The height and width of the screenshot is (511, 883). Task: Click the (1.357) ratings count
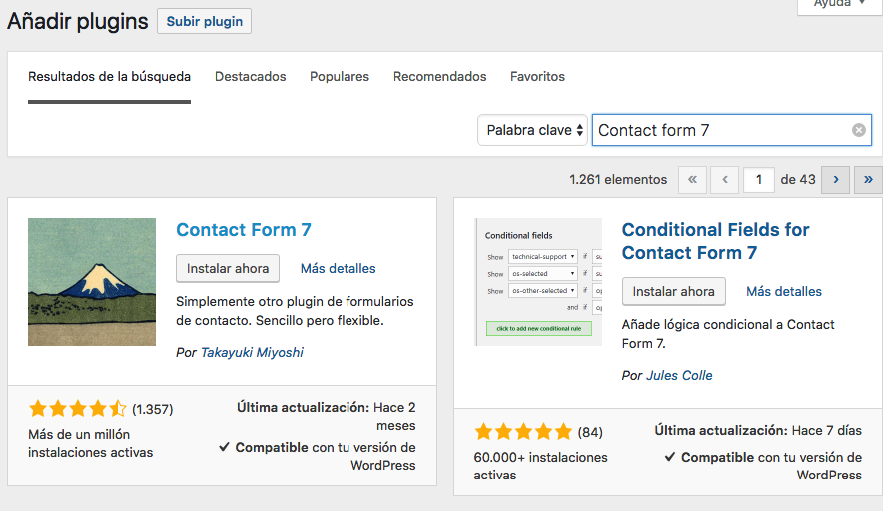(153, 409)
